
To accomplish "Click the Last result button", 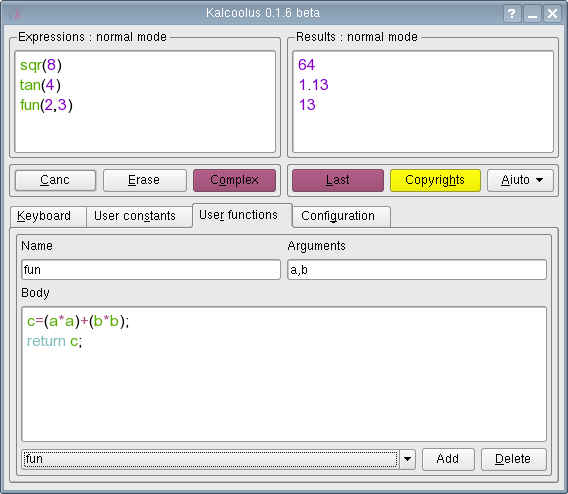I will (x=338, y=180).
